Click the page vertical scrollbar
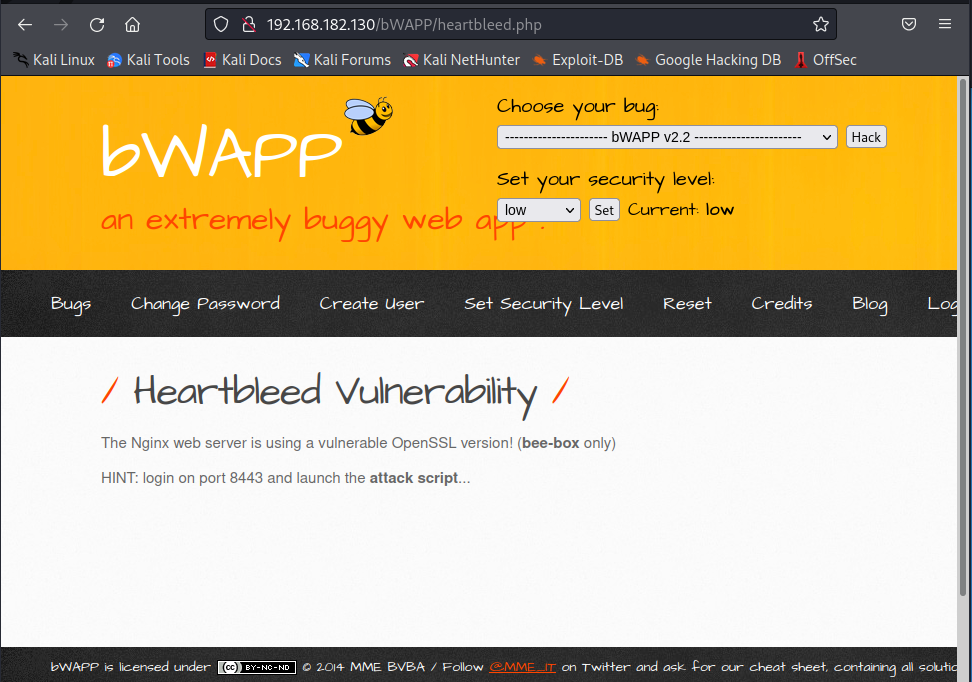This screenshot has width=972, height=682. [x=963, y=335]
